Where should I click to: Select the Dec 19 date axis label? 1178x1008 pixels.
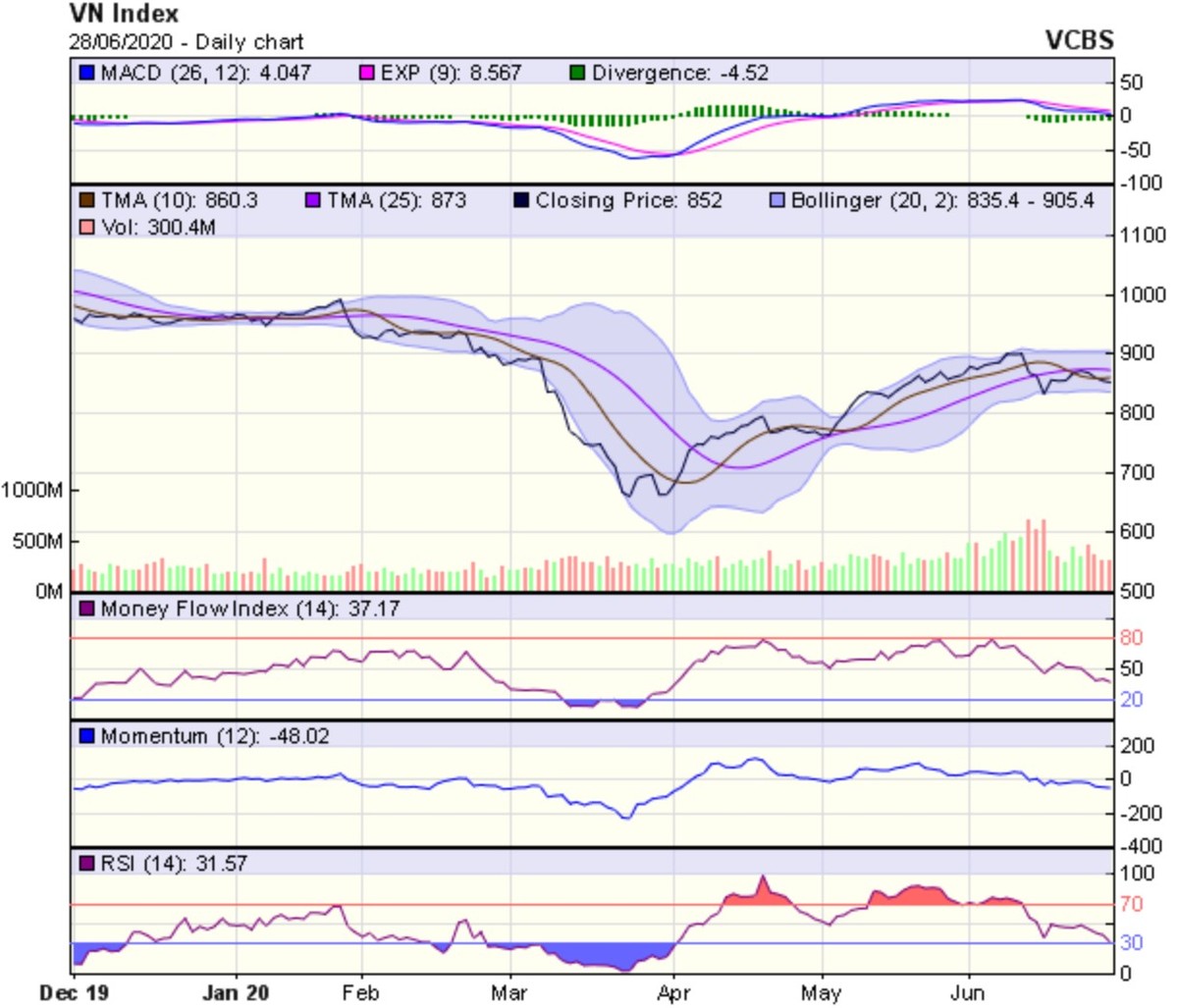76,992
